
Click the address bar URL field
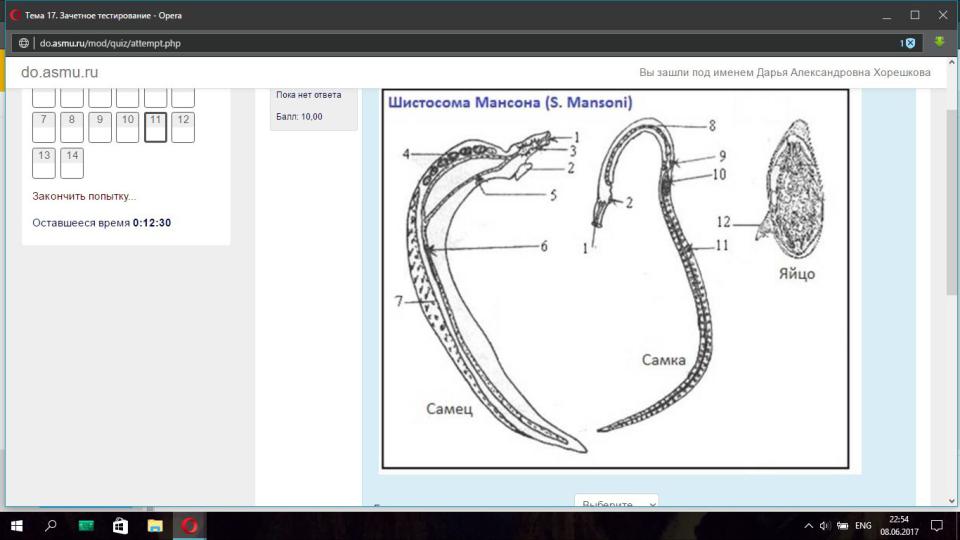465,43
